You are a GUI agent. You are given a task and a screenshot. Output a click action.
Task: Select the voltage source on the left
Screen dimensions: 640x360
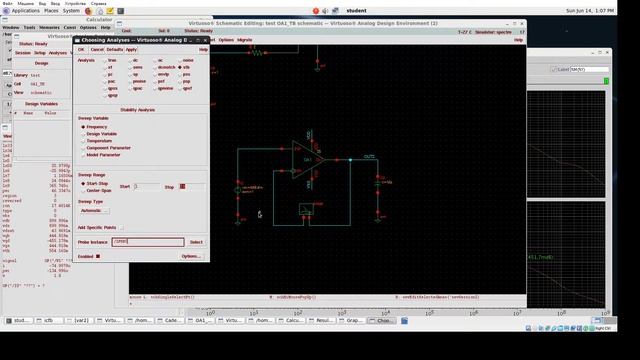238,190
